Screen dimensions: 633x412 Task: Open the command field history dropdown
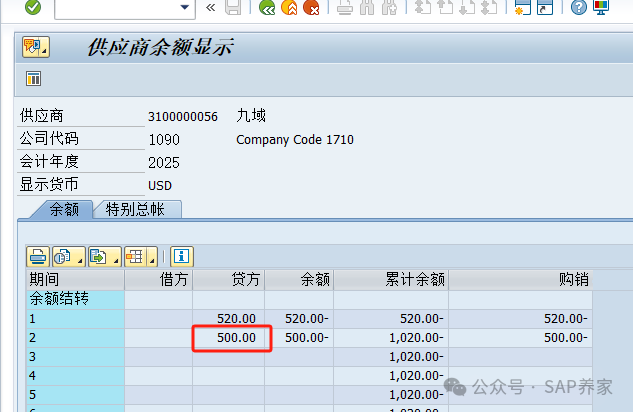(x=185, y=7)
